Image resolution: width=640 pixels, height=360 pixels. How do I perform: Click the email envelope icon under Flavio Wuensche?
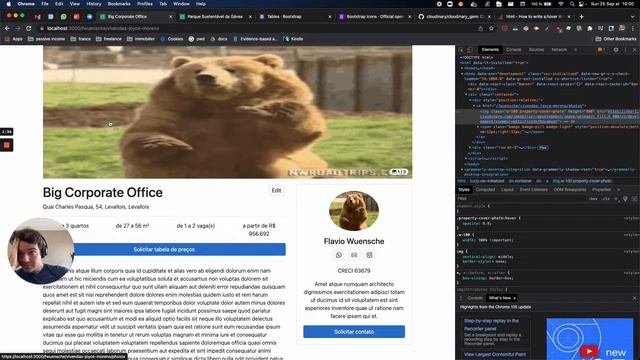[x=354, y=255]
